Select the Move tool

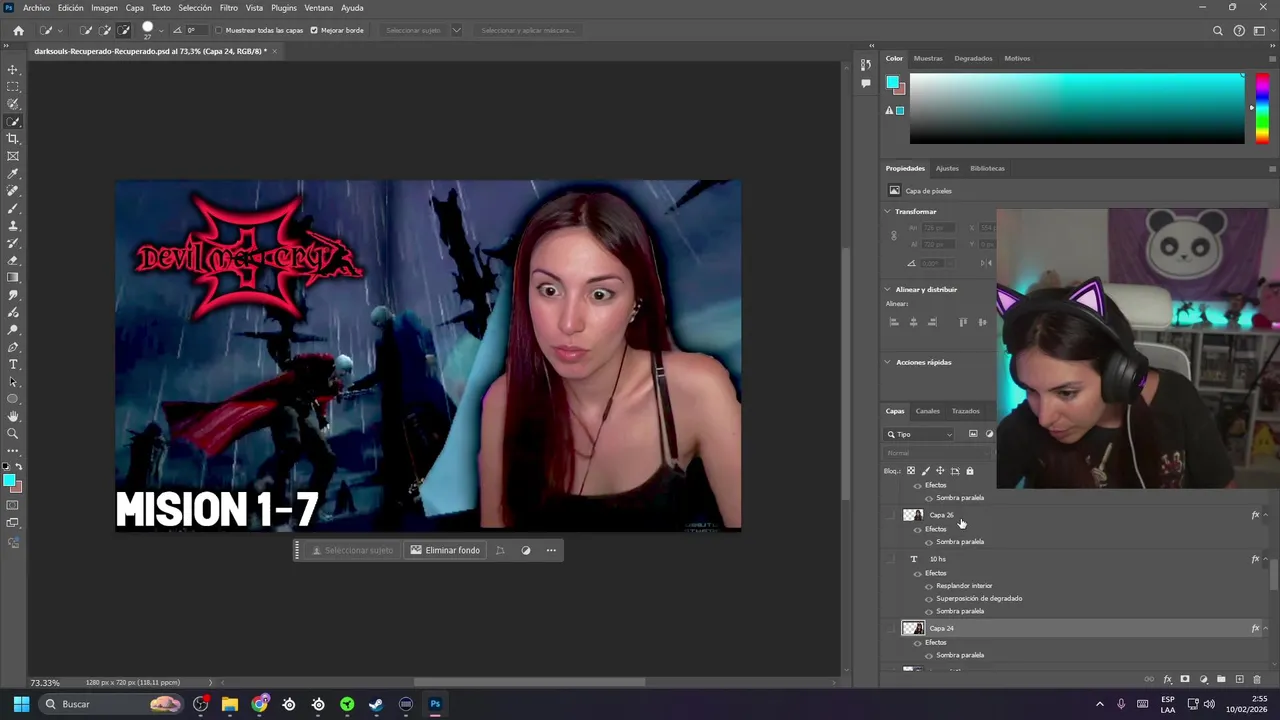coord(13,70)
